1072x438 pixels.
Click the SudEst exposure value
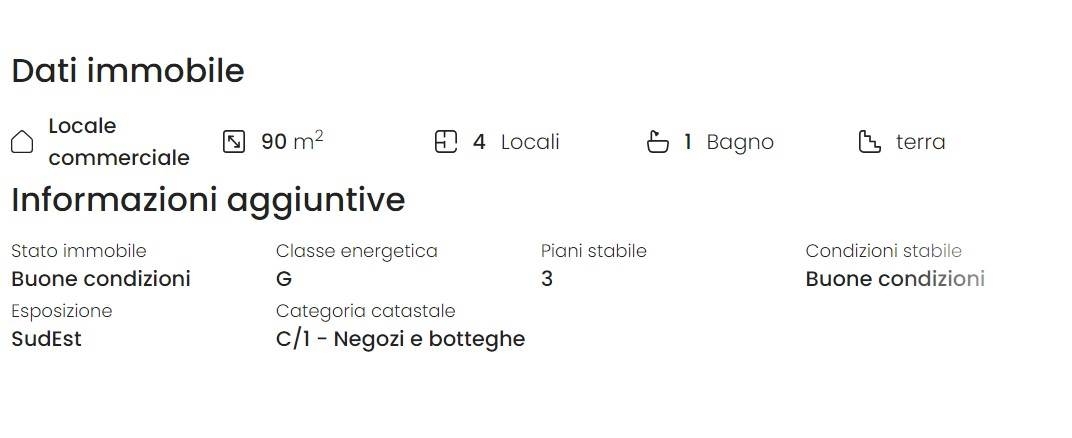pos(46,339)
